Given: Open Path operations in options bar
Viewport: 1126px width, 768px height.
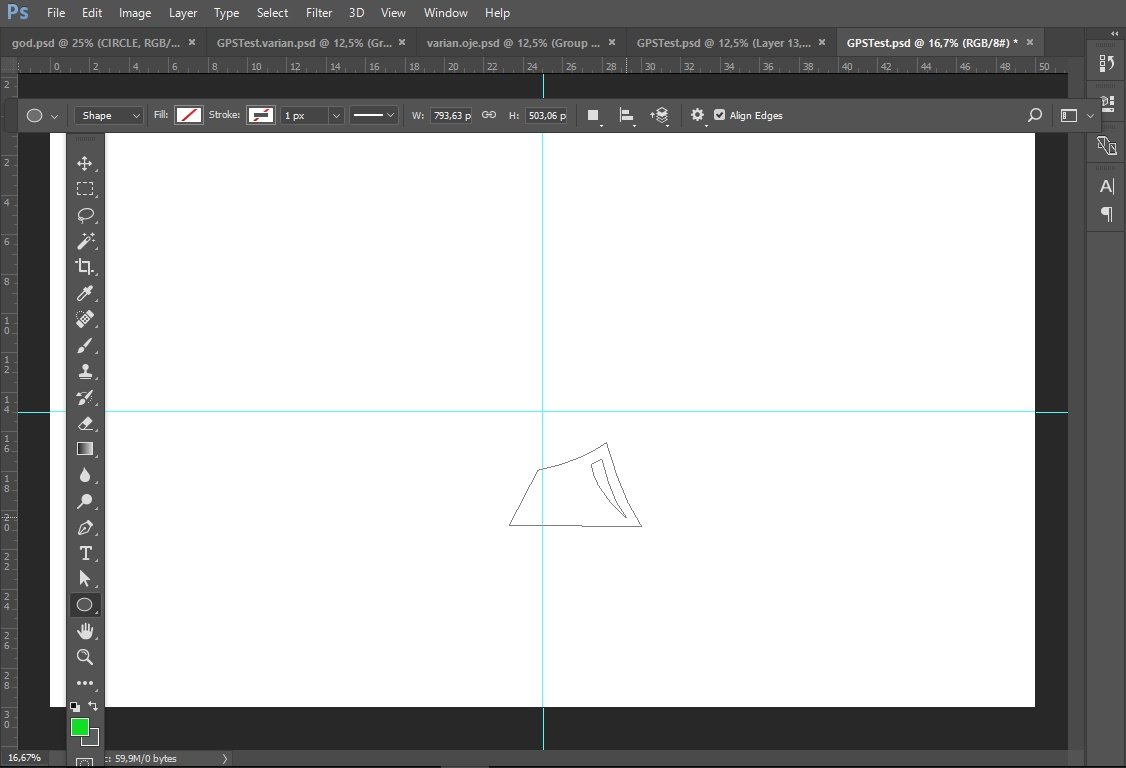Looking at the screenshot, I should (x=593, y=116).
